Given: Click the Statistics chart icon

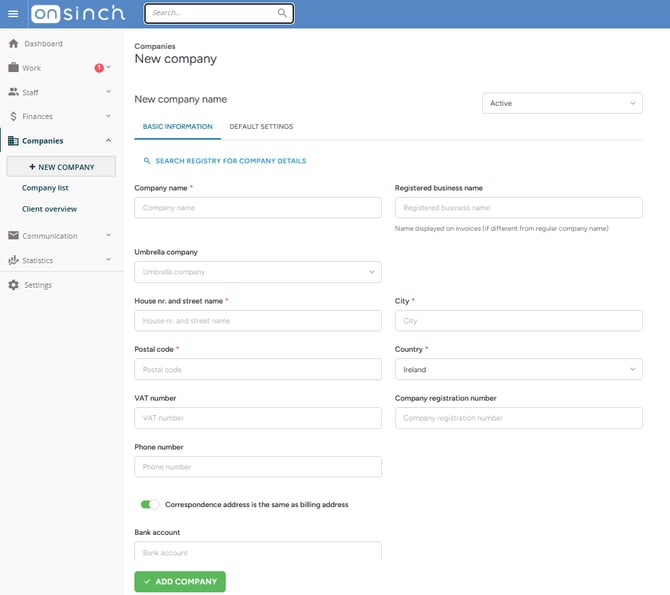Looking at the screenshot, I should click(x=13, y=260).
